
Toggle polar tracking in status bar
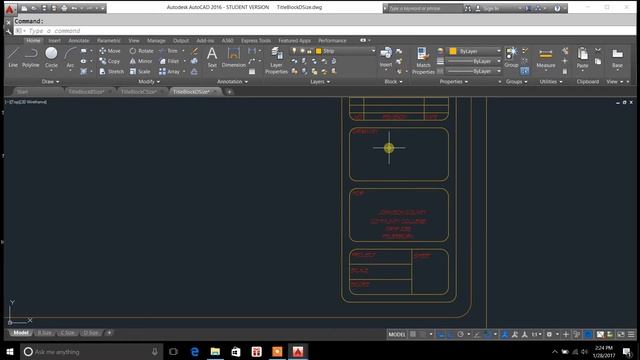460,334
